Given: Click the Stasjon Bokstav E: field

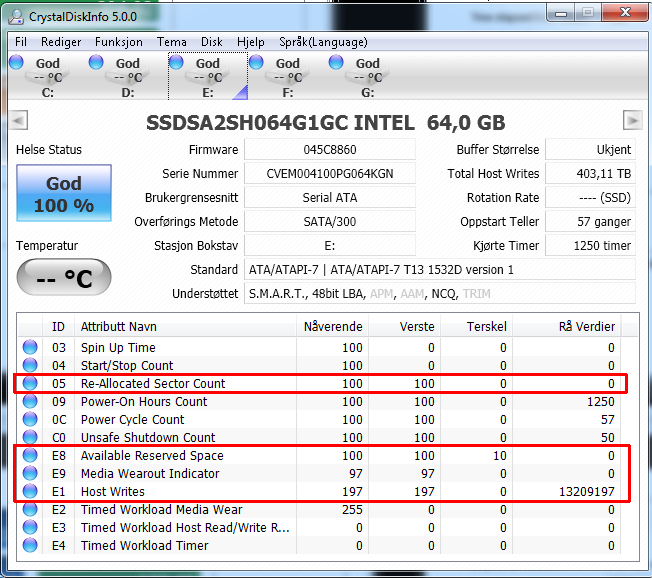Looking at the screenshot, I should point(330,246).
